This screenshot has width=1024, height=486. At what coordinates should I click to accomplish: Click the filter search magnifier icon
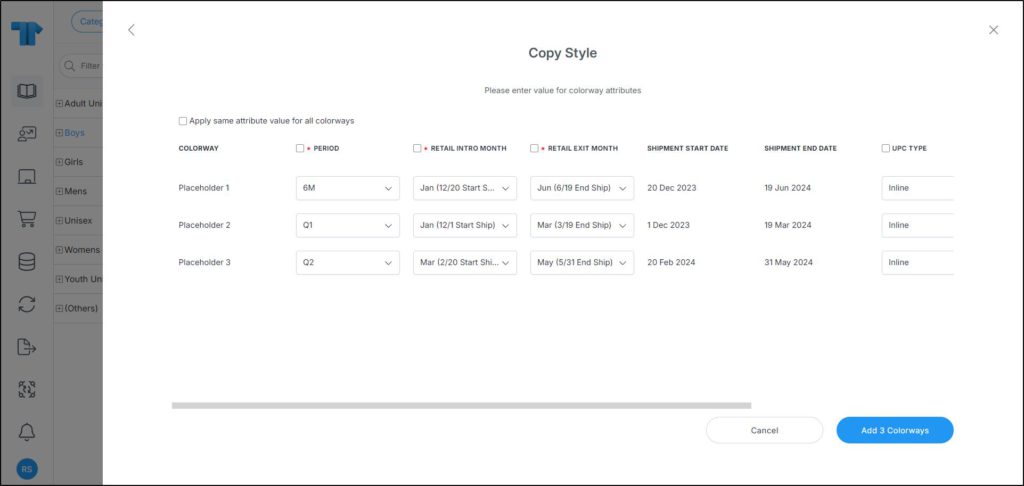coord(70,66)
